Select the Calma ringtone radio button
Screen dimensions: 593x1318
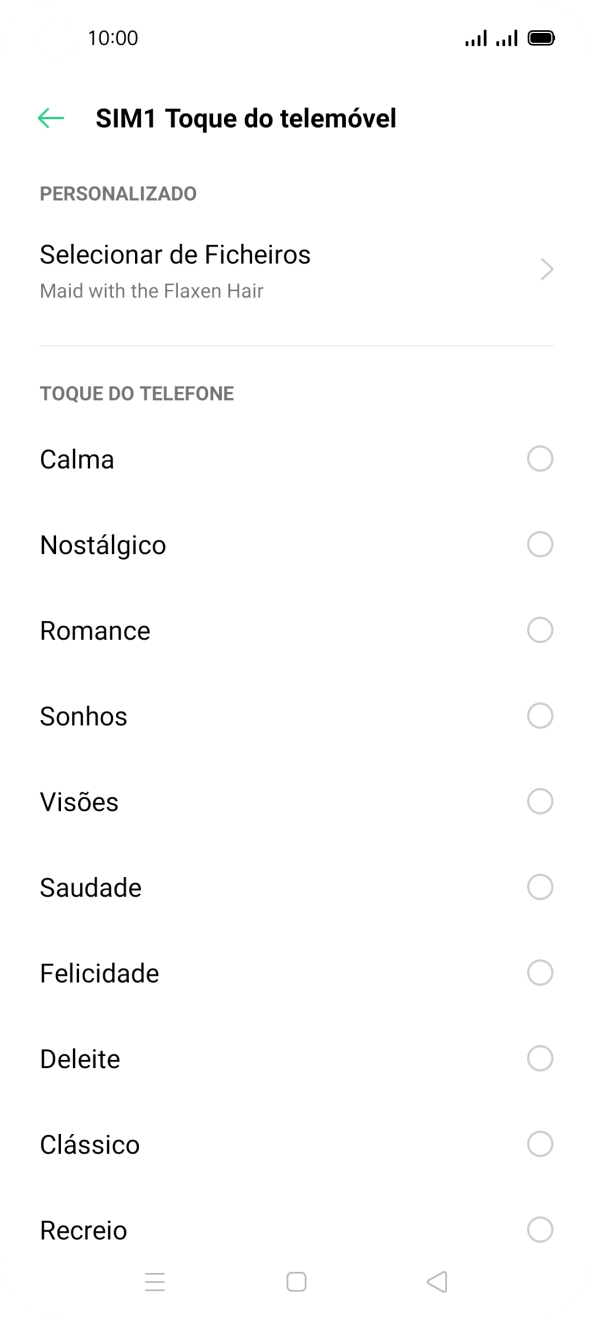[x=540, y=458]
